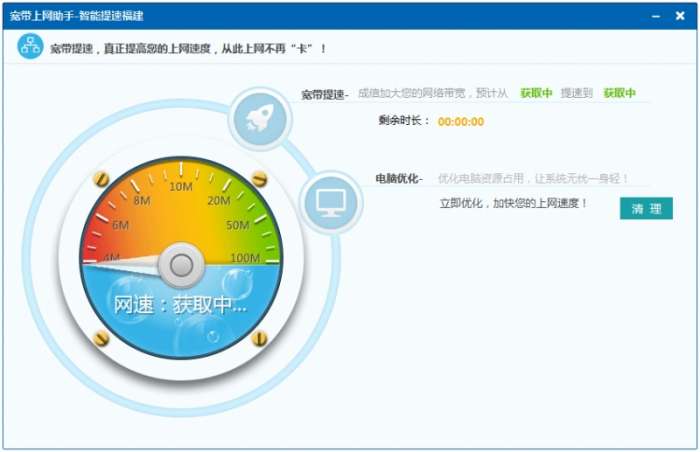
Task: Click the 电脑优化 section label
Action: click(398, 179)
